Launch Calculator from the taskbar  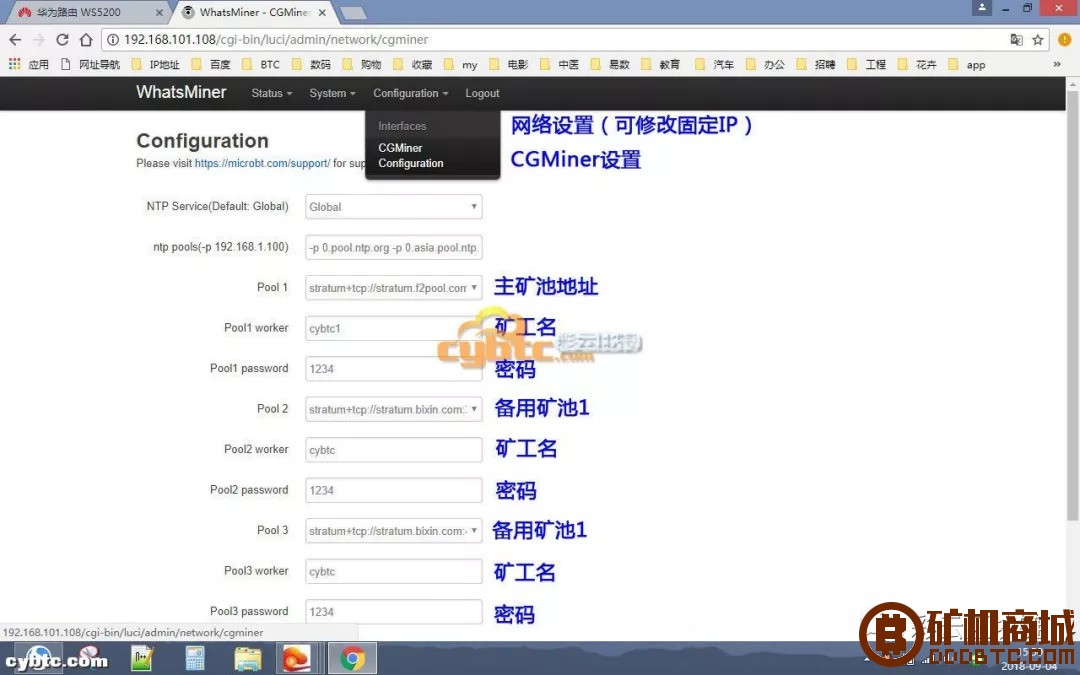pyautogui.click(x=195, y=658)
